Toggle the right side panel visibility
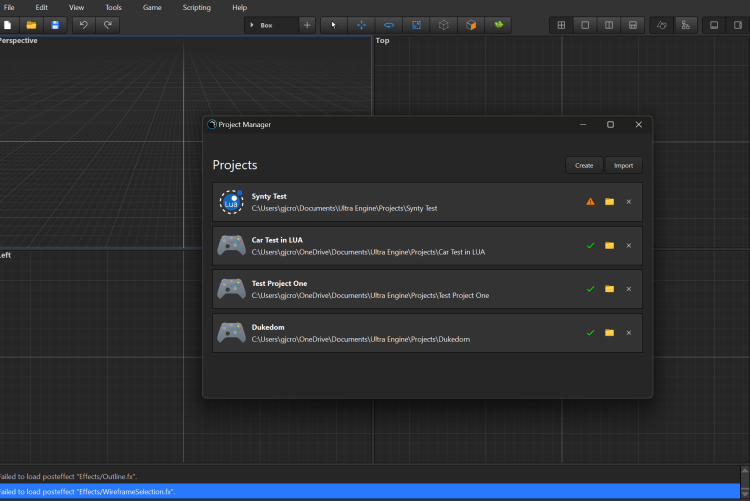 (737, 24)
